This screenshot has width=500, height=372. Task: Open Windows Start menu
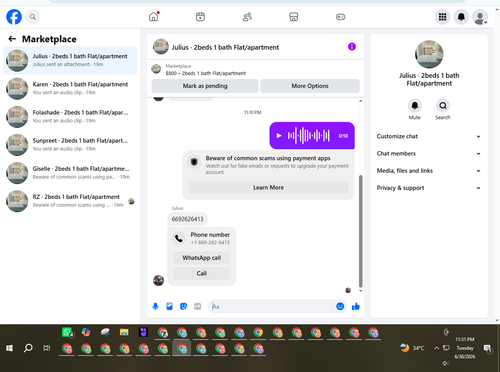coord(9,348)
